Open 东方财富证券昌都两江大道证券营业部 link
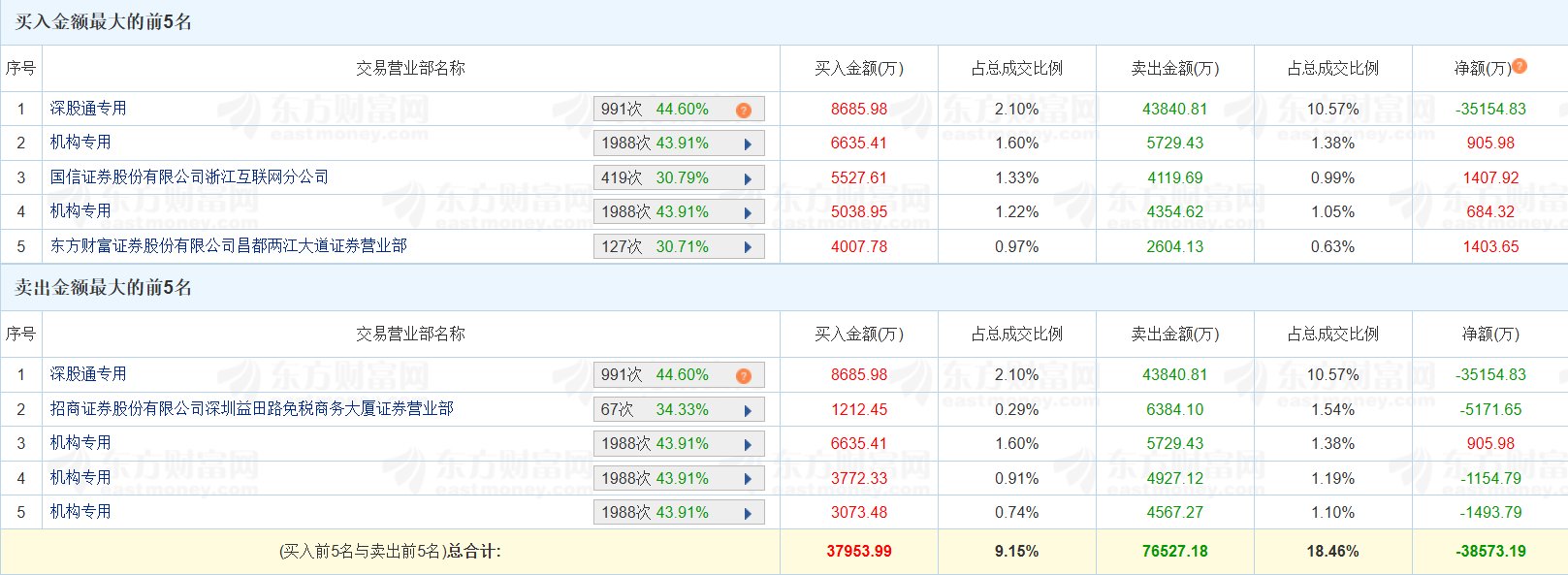This screenshot has height=575, width=1568. pyautogui.click(x=229, y=245)
